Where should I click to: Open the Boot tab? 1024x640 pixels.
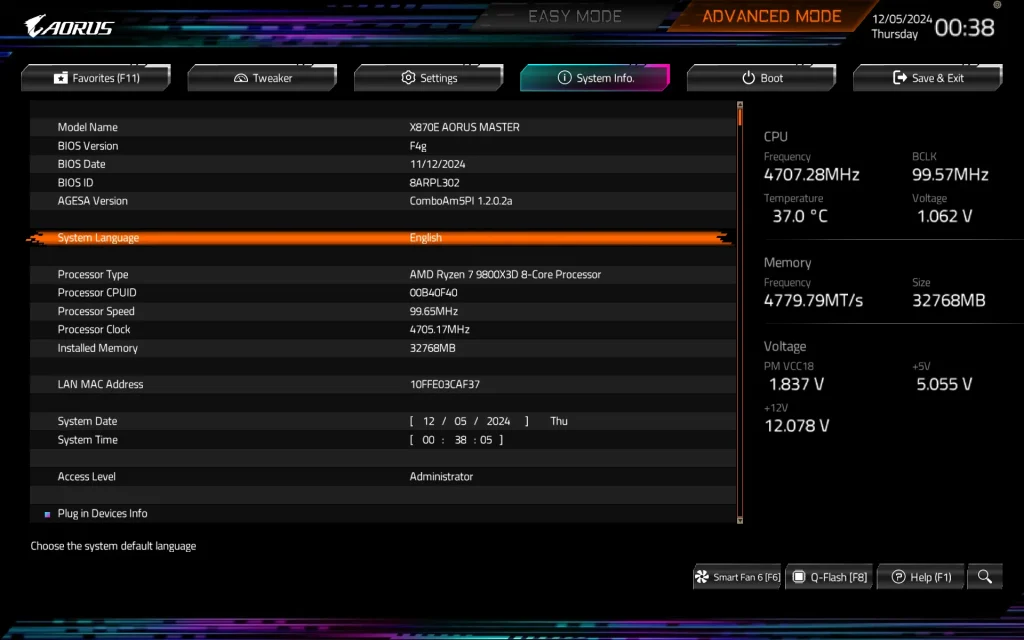(761, 78)
